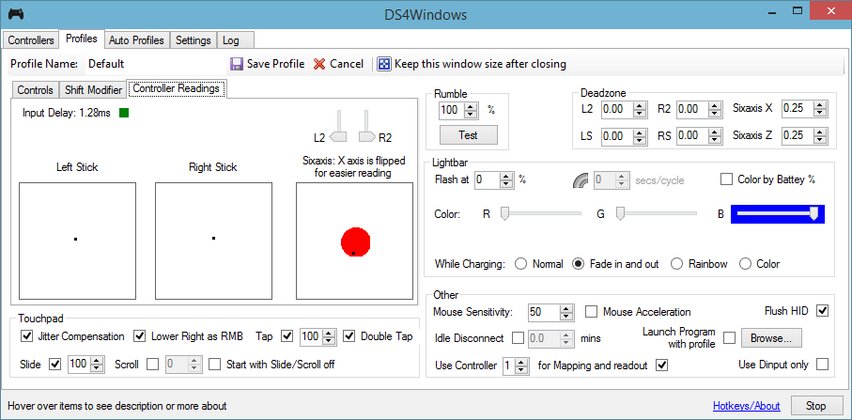Viewport: 852px width, 420px height.
Task: Enable Launch Program with profile checkbox
Action: (x=729, y=338)
